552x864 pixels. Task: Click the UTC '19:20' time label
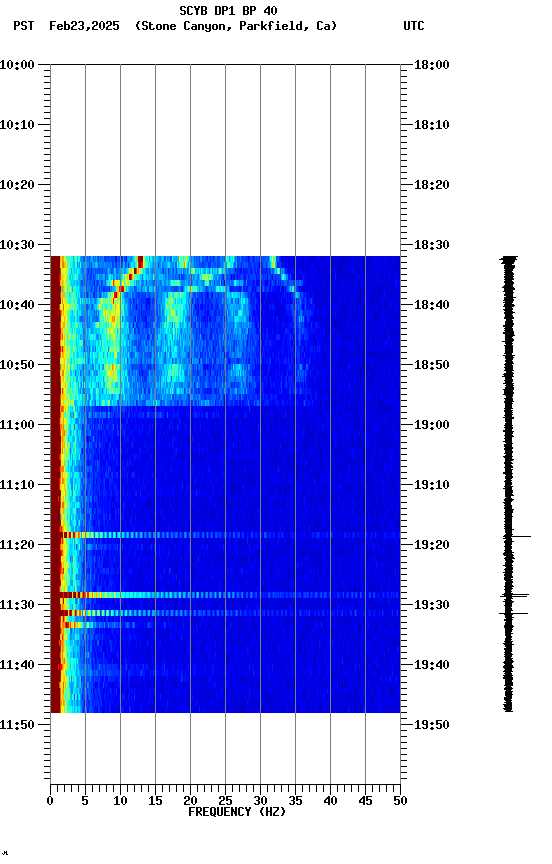[432, 546]
